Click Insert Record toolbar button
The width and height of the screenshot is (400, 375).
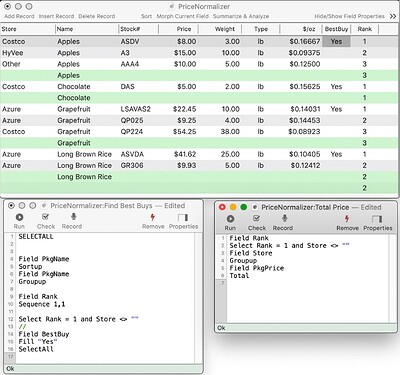pos(56,16)
